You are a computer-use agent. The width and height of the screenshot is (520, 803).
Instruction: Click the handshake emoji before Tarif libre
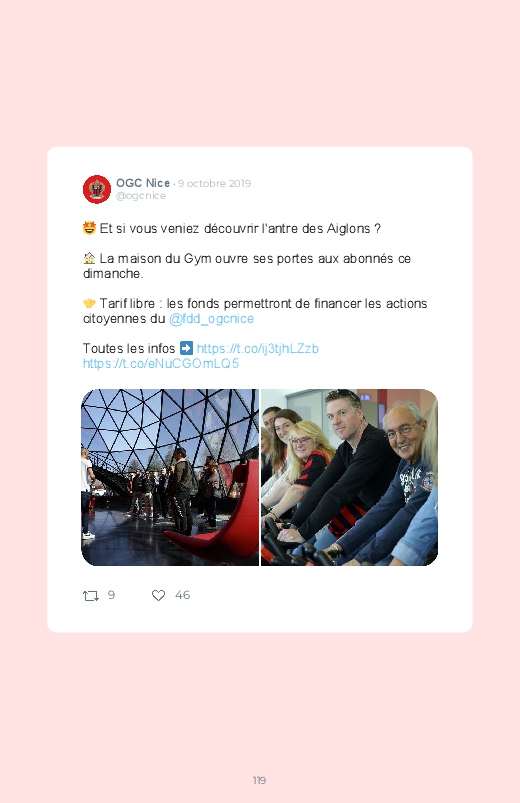pos(89,304)
